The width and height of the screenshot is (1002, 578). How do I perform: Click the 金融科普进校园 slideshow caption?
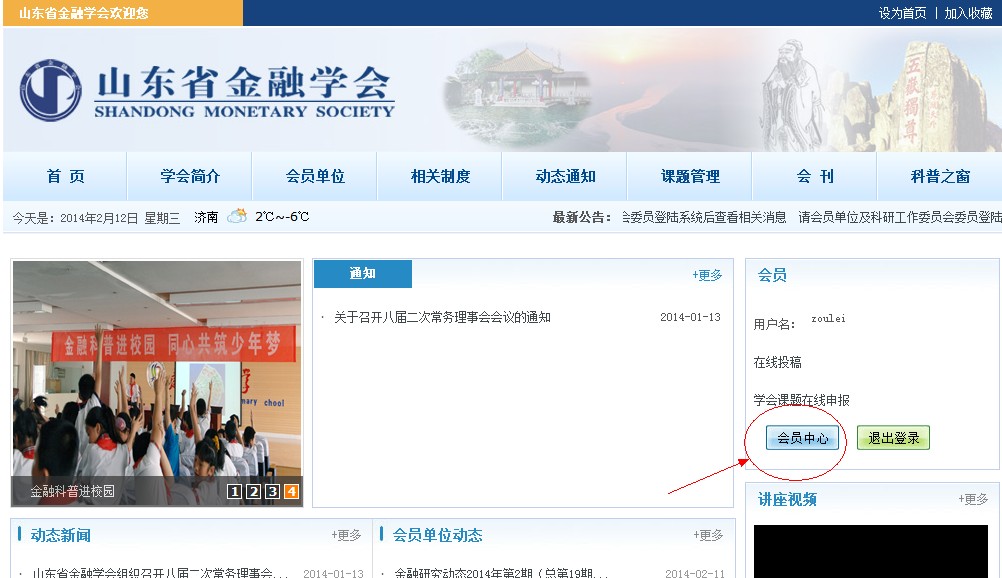click(x=73, y=491)
